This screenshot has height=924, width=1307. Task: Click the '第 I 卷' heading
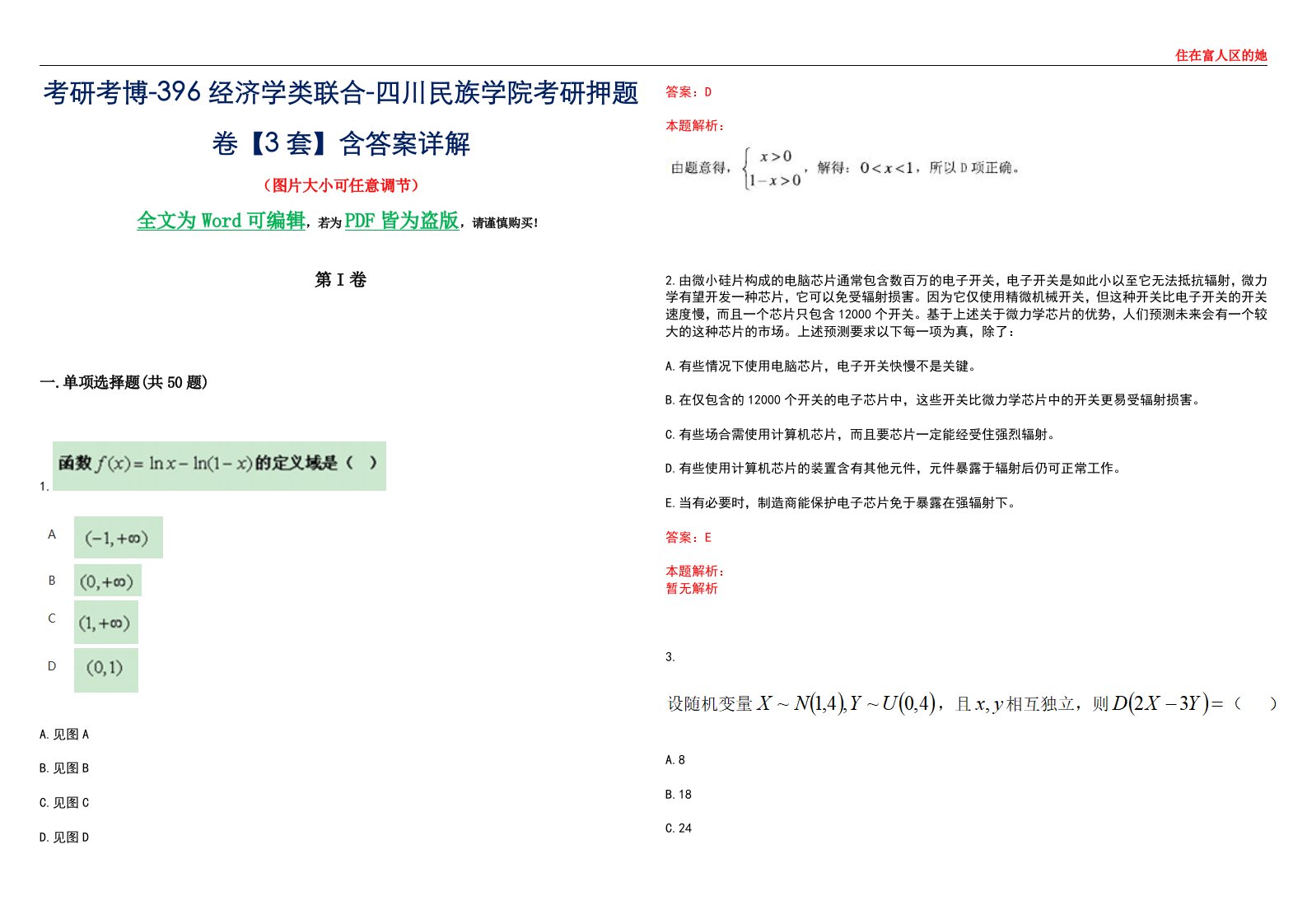point(340,280)
